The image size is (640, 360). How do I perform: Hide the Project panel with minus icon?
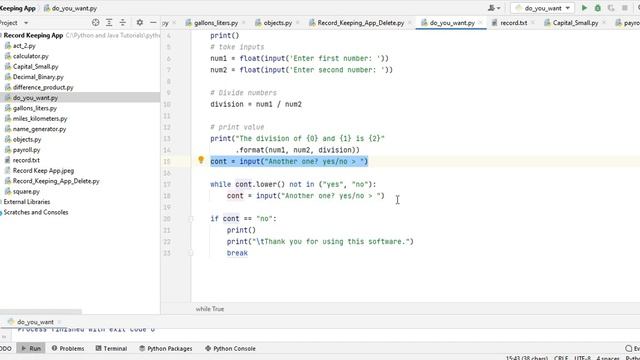coord(153,23)
